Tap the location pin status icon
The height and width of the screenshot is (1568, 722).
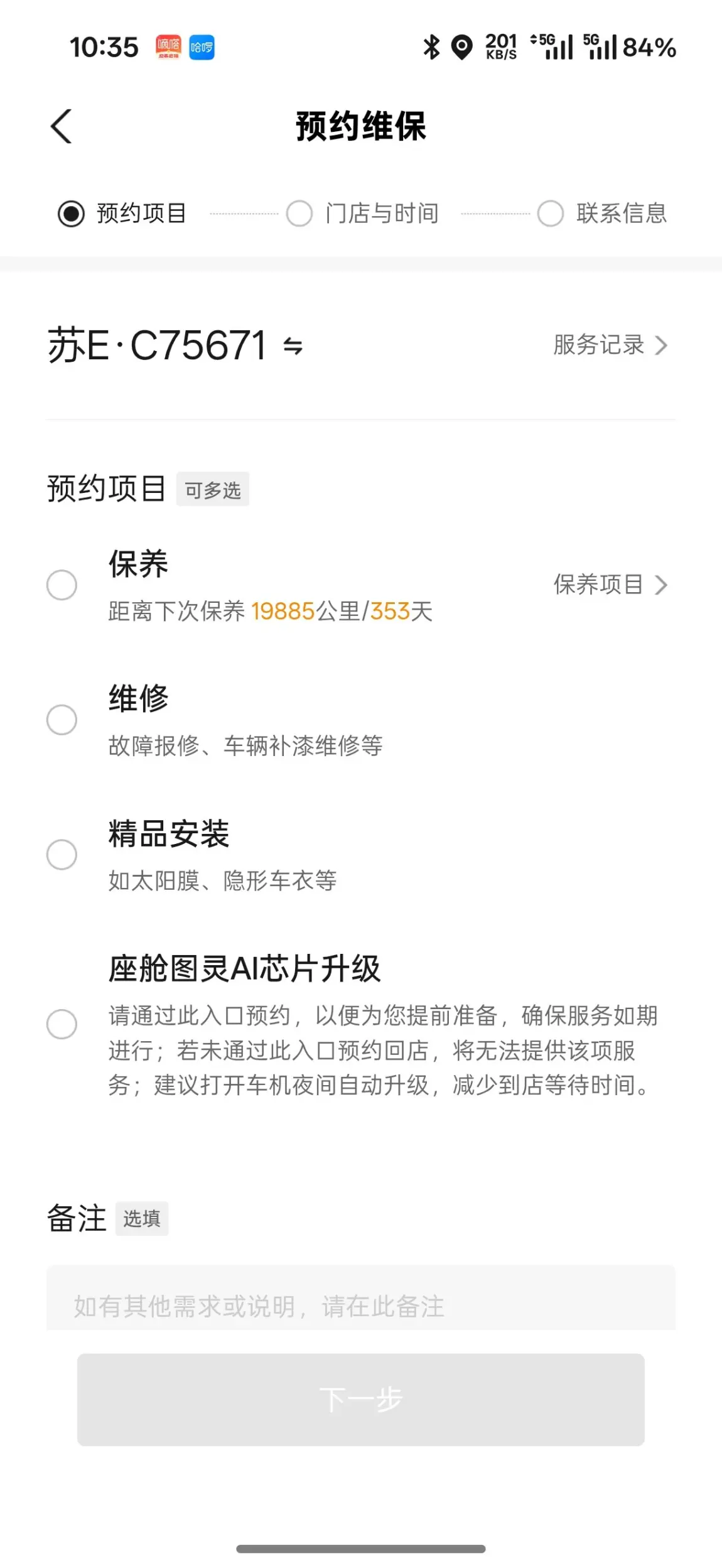pos(462,47)
